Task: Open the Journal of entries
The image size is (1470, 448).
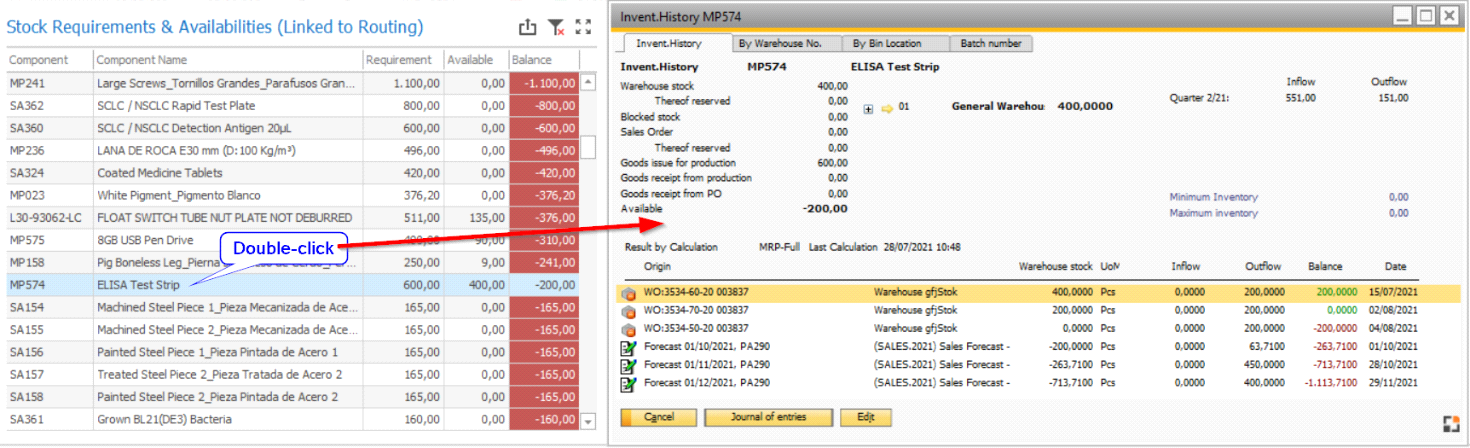Action: (768, 417)
